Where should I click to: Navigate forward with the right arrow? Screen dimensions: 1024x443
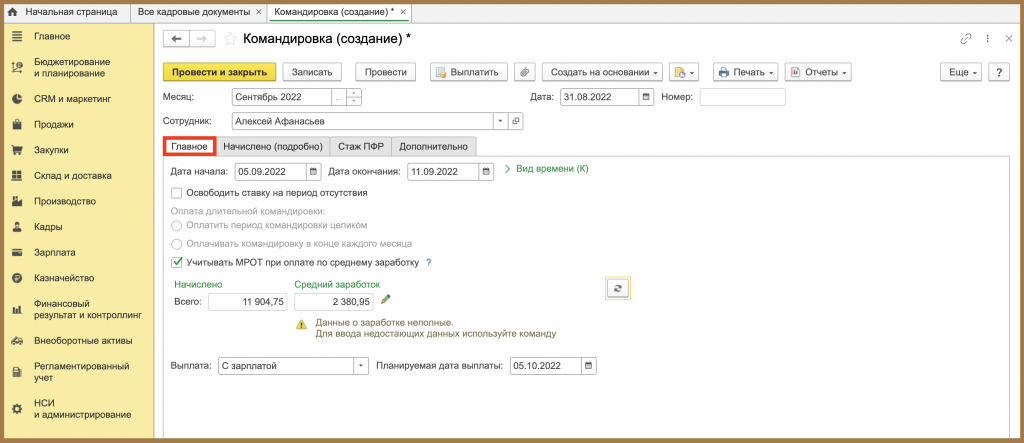click(202, 39)
